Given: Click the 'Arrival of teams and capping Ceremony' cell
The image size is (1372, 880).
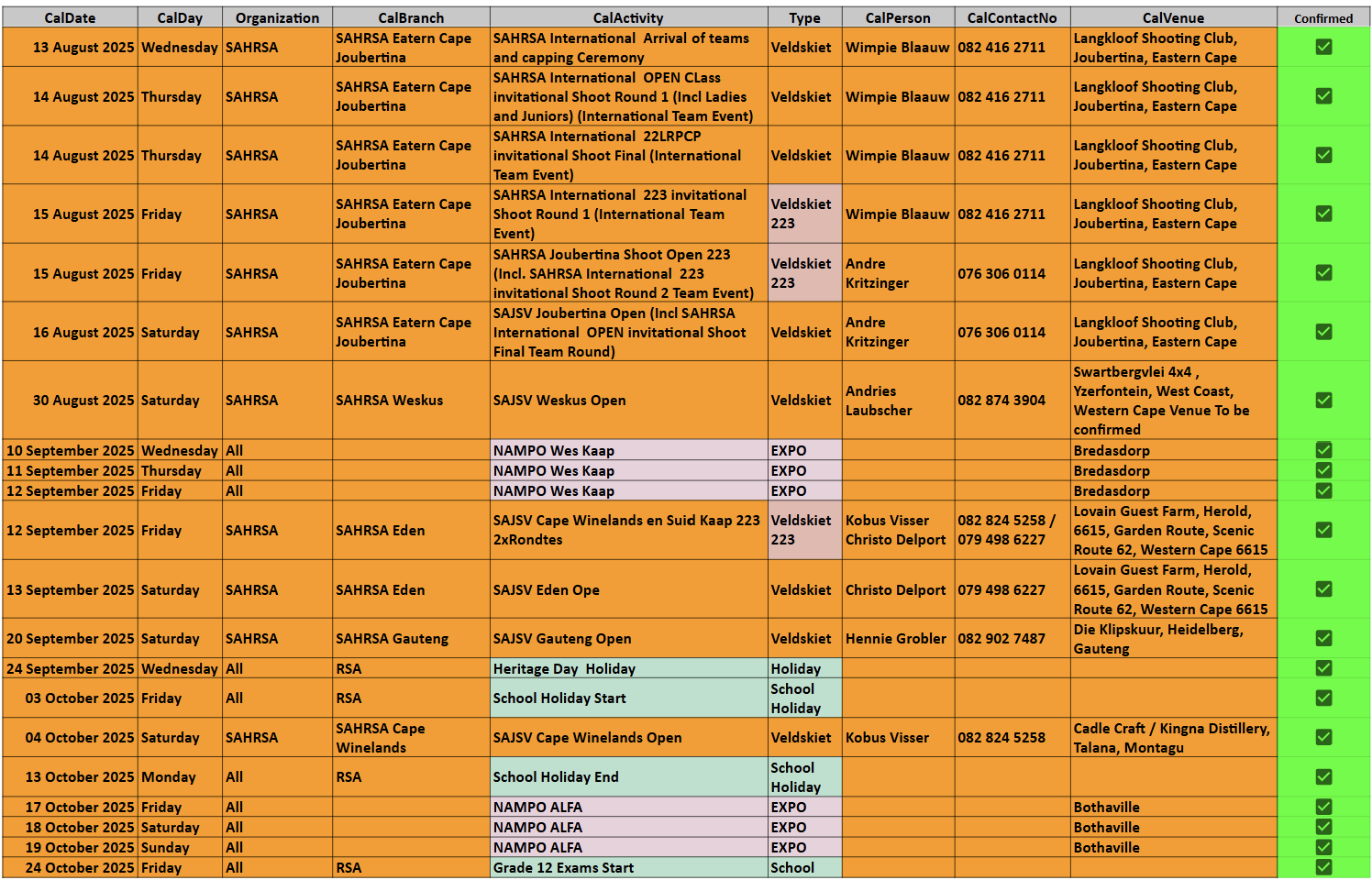Looking at the screenshot, I should tap(628, 47).
